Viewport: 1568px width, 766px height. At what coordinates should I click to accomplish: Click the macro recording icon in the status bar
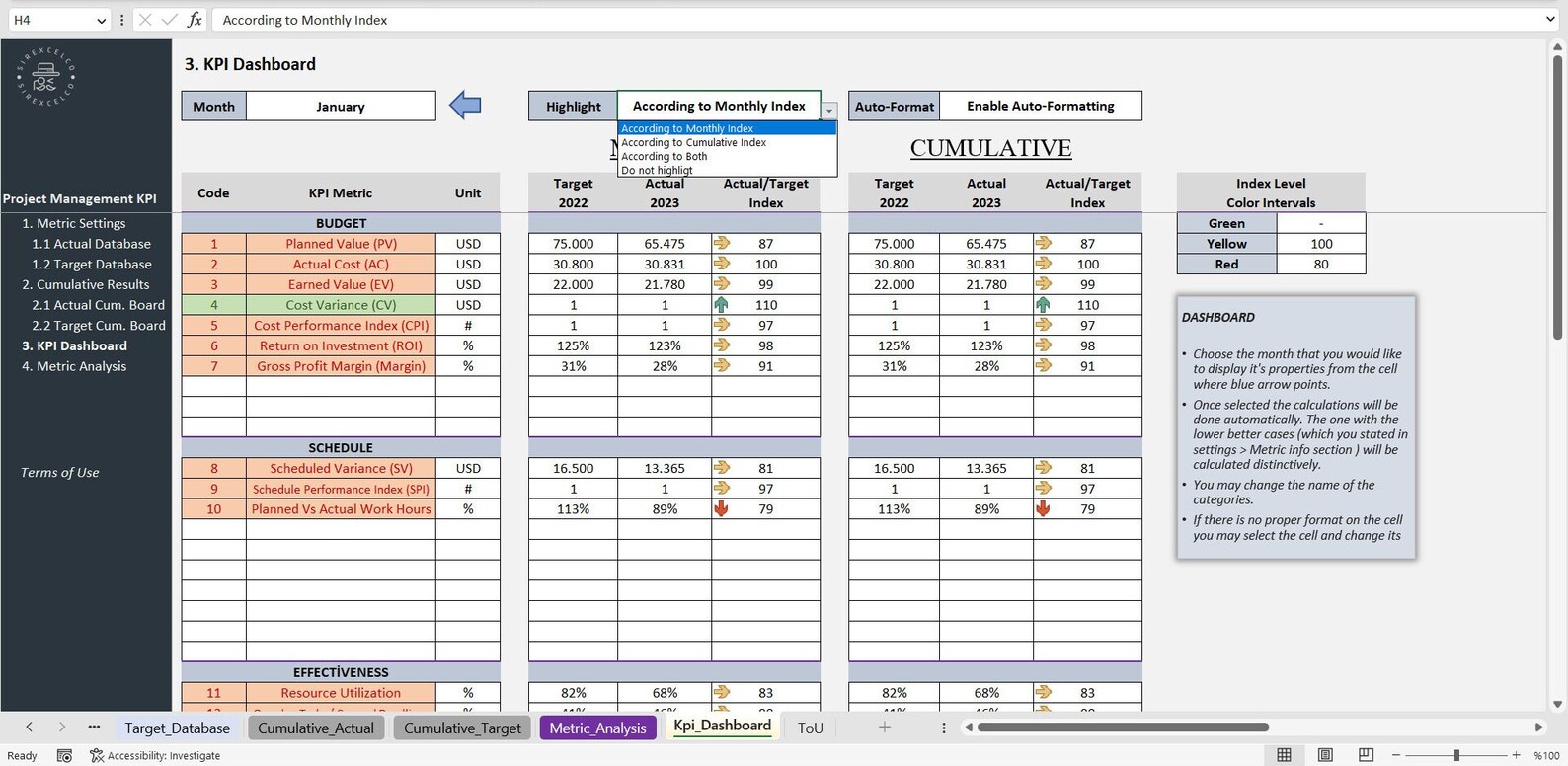point(64,755)
